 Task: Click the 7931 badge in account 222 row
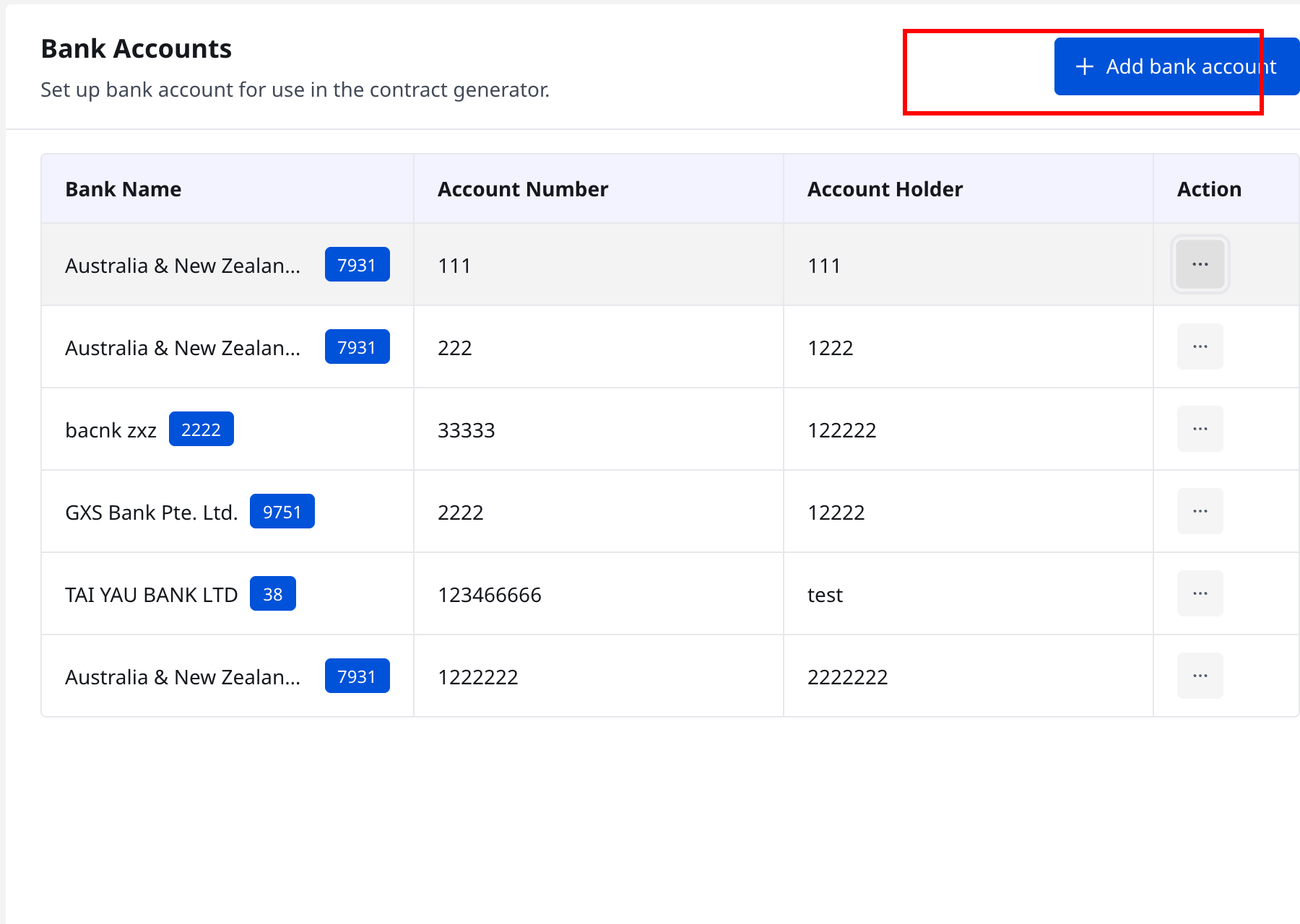[x=357, y=347]
